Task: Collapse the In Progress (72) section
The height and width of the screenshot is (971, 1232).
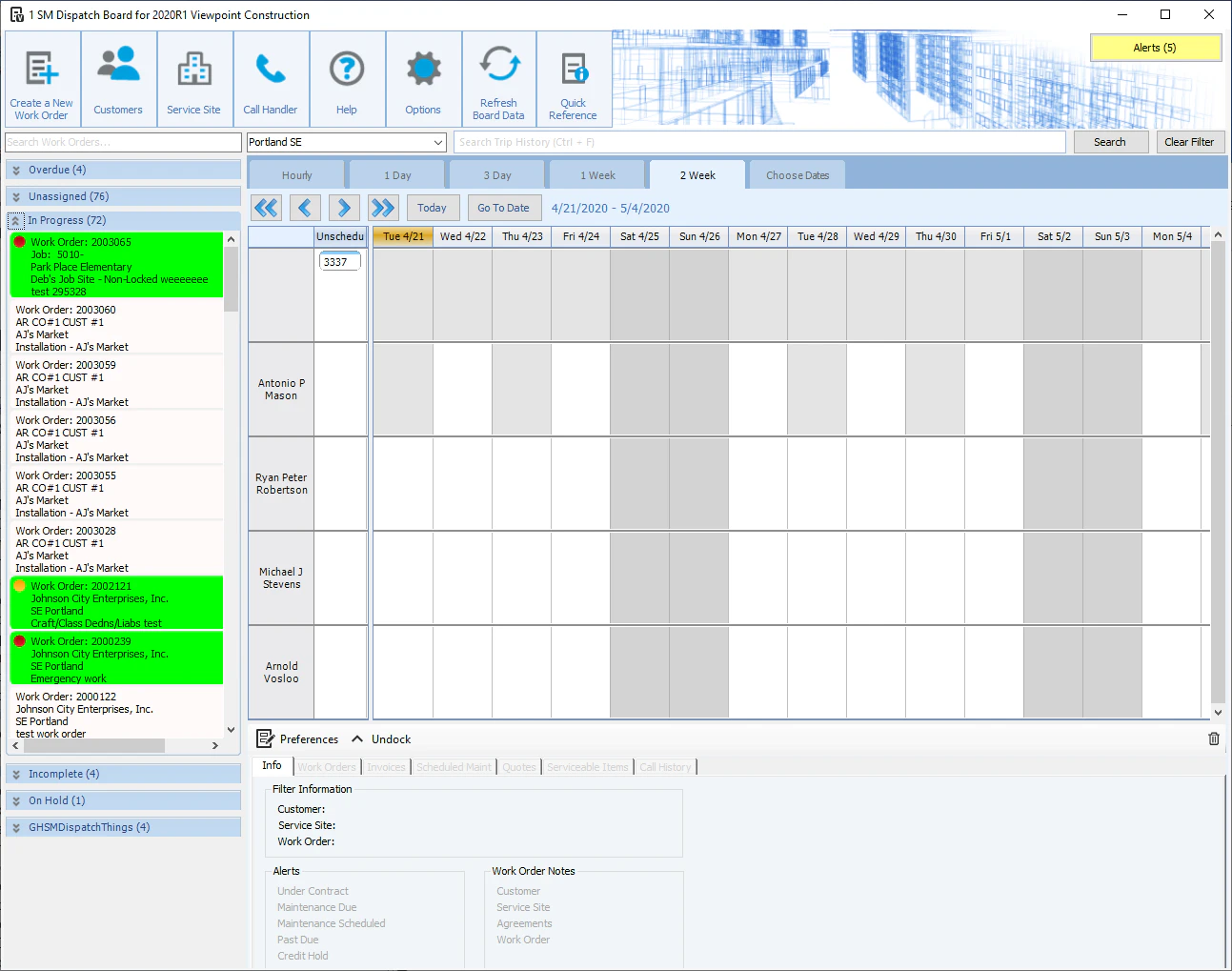Action: 16,220
